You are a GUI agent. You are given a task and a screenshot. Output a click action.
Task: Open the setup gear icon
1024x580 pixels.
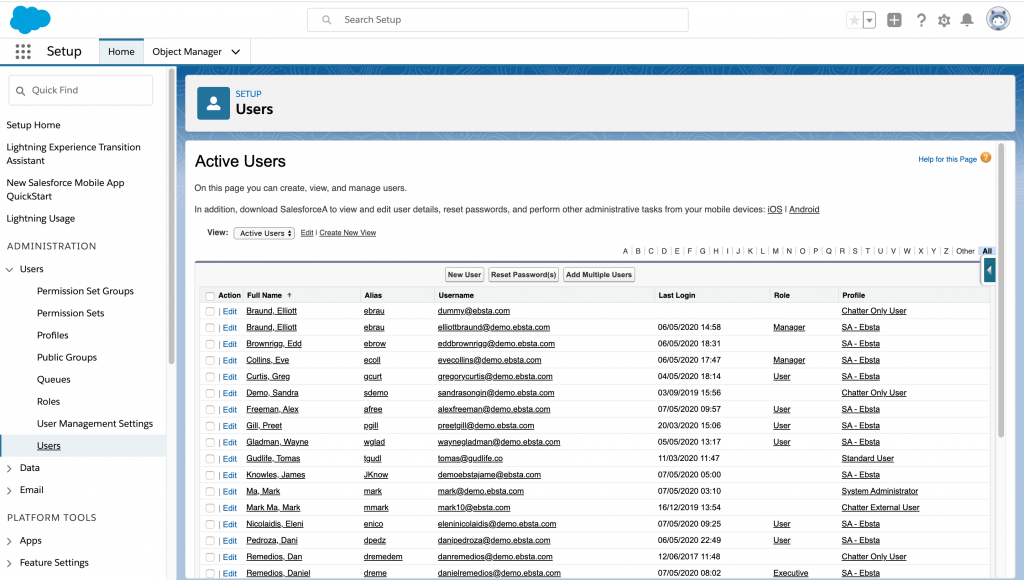(x=944, y=20)
